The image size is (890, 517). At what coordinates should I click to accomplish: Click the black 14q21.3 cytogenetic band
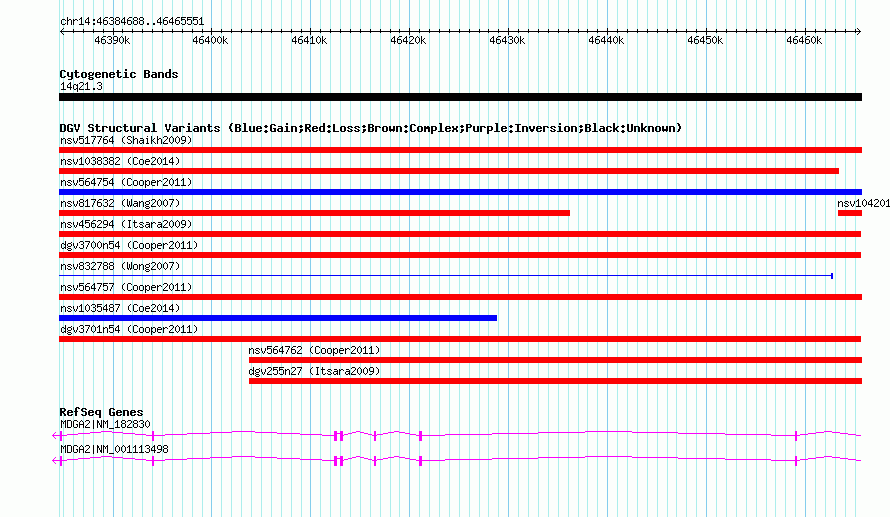pyautogui.click(x=460, y=97)
